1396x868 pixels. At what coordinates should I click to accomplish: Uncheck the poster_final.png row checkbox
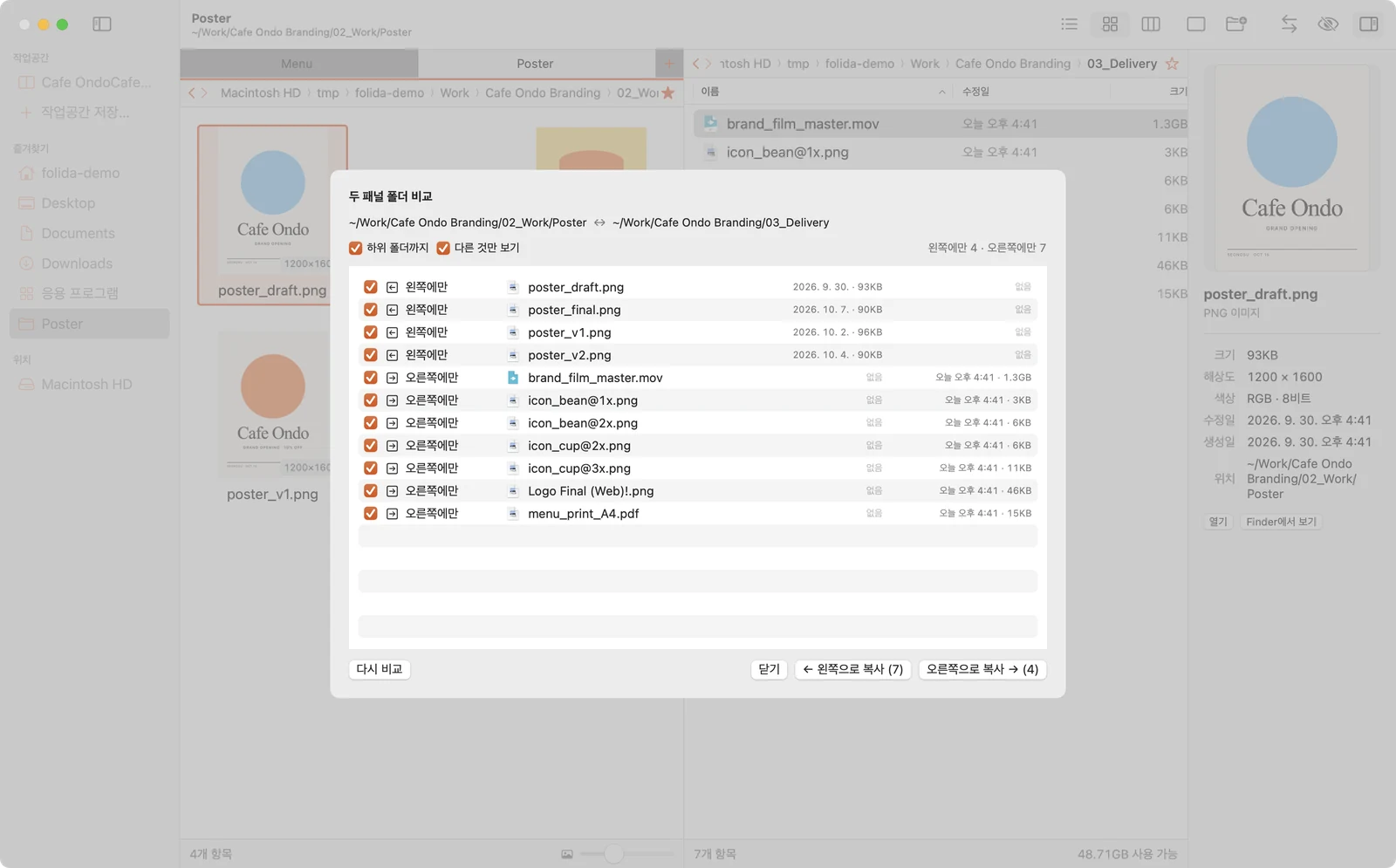[371, 310]
